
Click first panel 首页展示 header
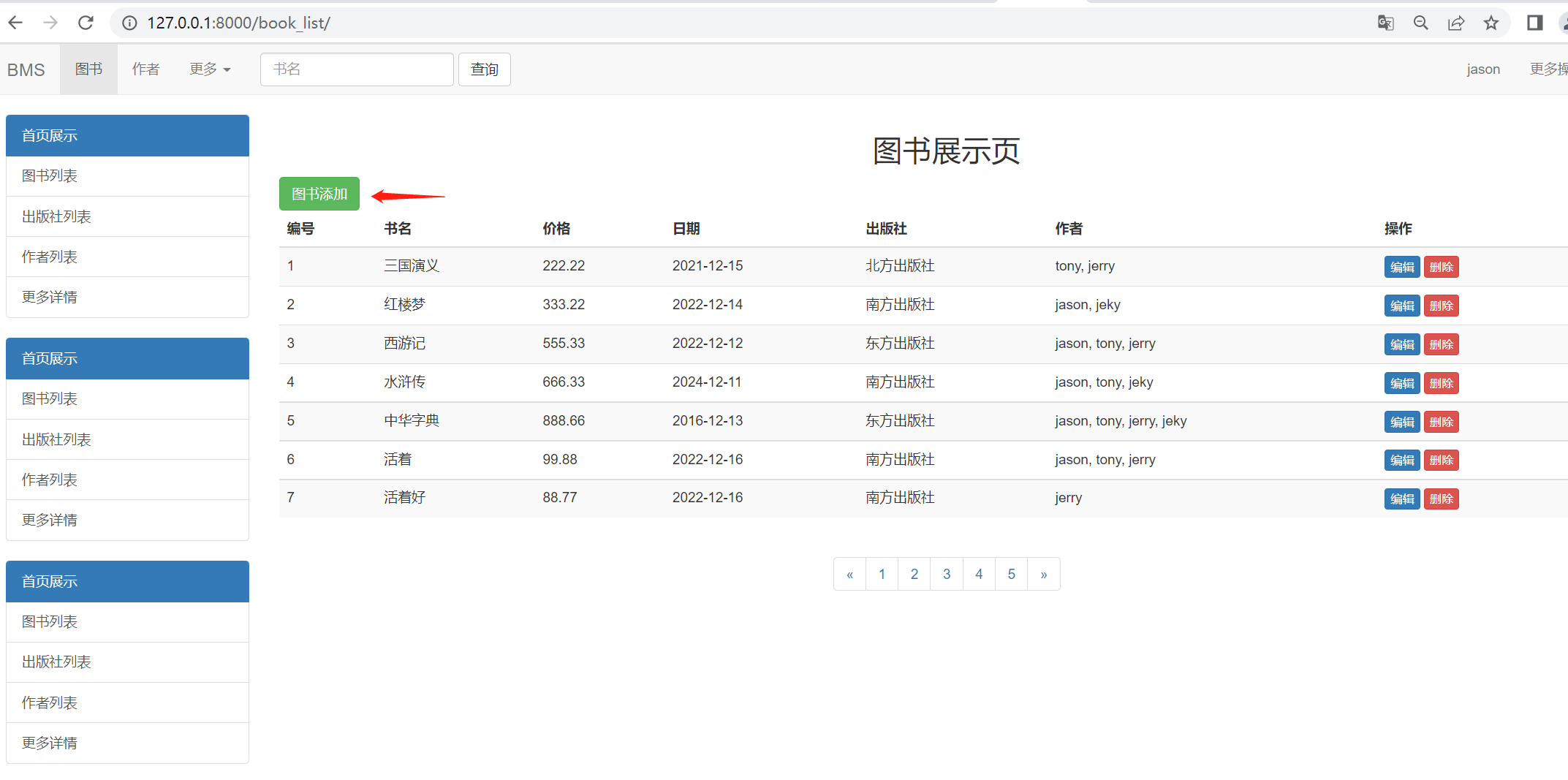(127, 135)
